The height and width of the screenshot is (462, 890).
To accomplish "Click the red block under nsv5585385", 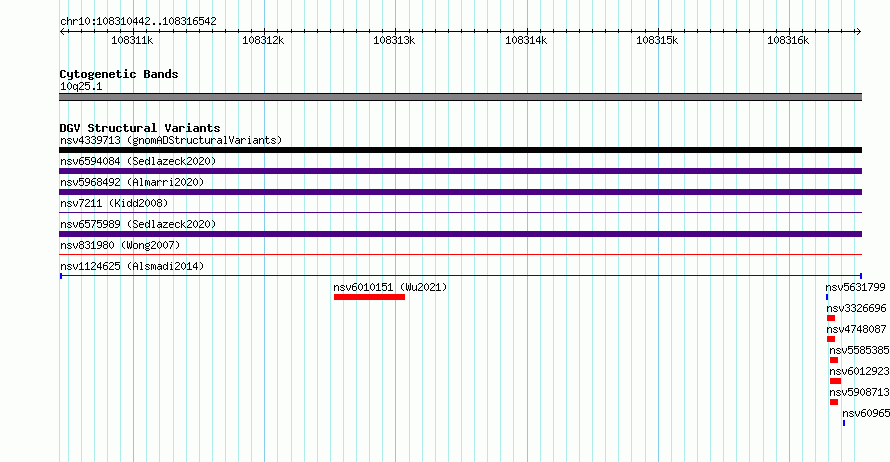I will coord(834,360).
